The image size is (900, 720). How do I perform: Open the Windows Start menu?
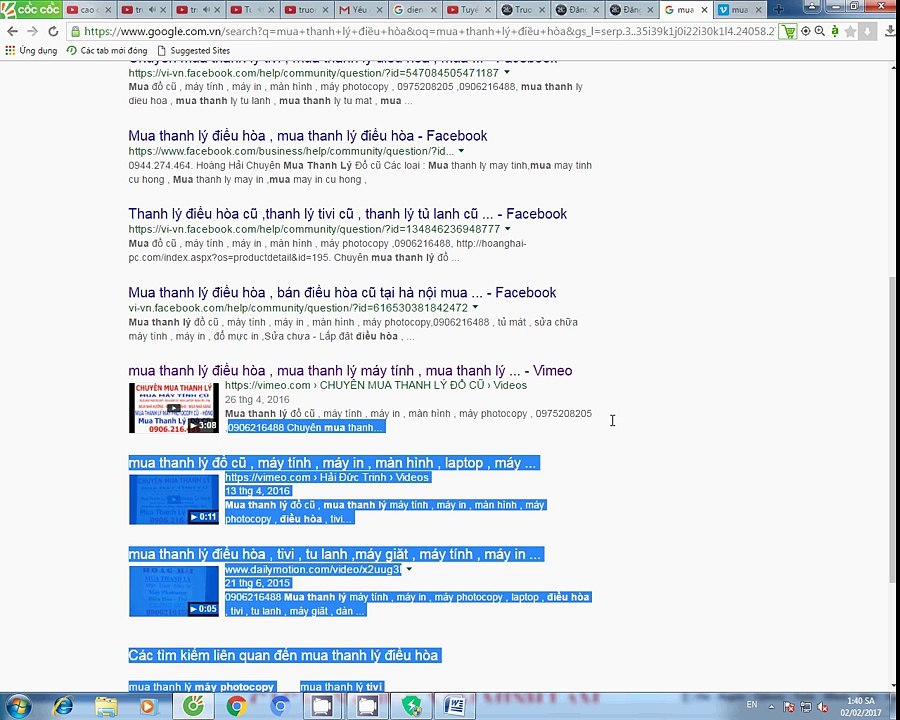click(18, 706)
